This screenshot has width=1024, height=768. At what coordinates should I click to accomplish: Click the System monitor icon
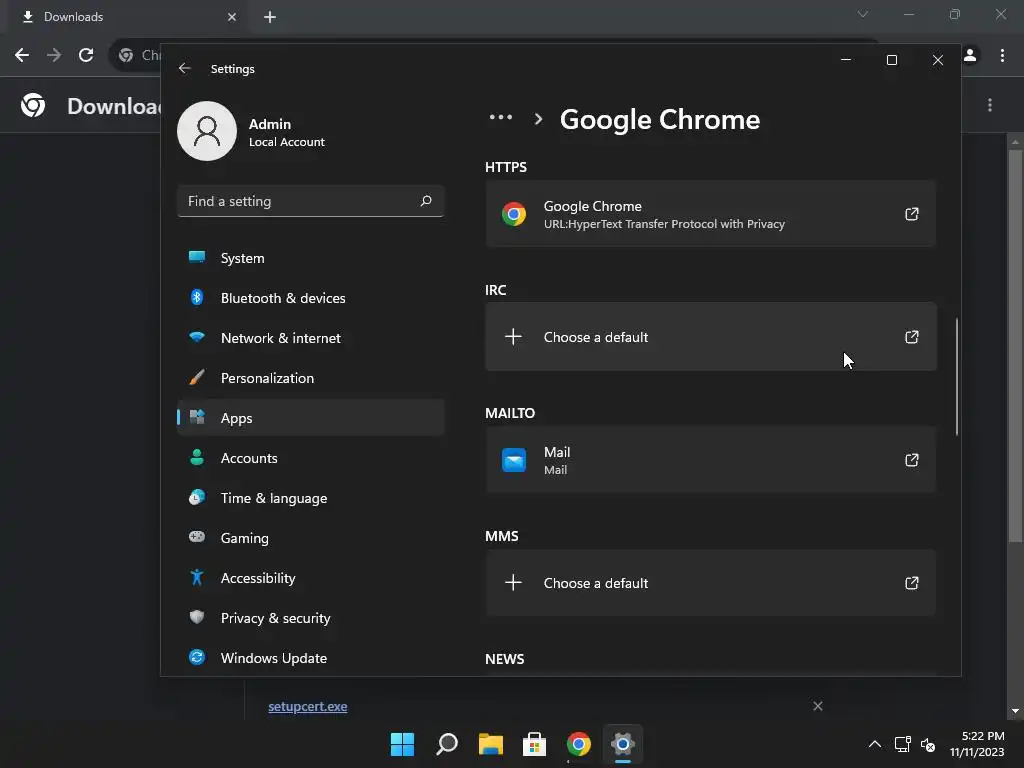pyautogui.click(x=197, y=257)
